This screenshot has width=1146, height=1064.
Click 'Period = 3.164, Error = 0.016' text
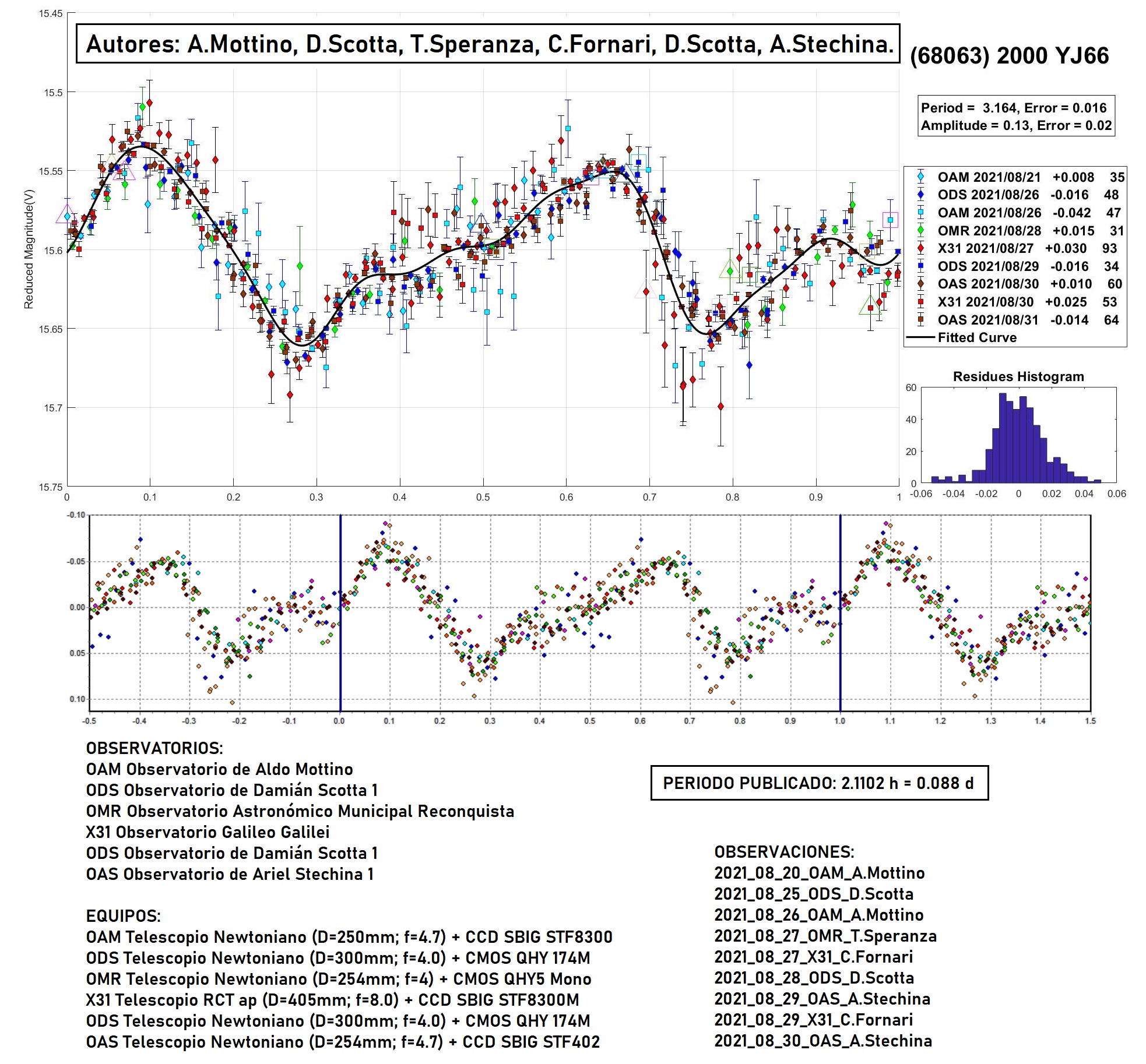[1014, 108]
